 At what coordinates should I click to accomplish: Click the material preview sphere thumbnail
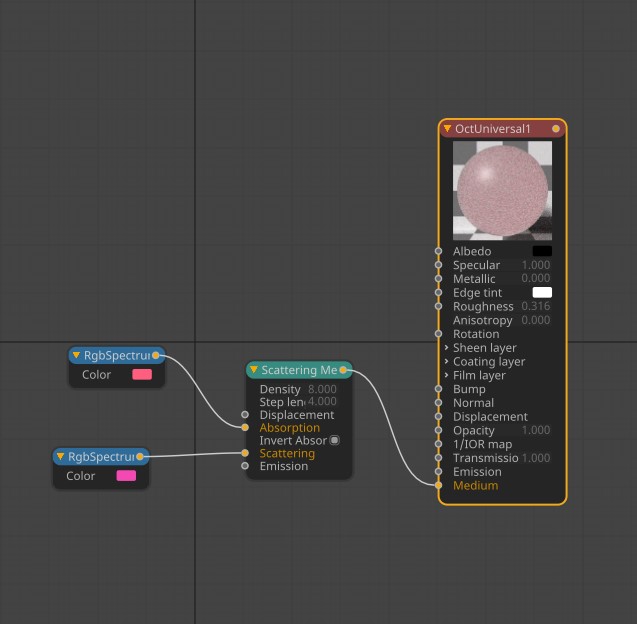502,189
